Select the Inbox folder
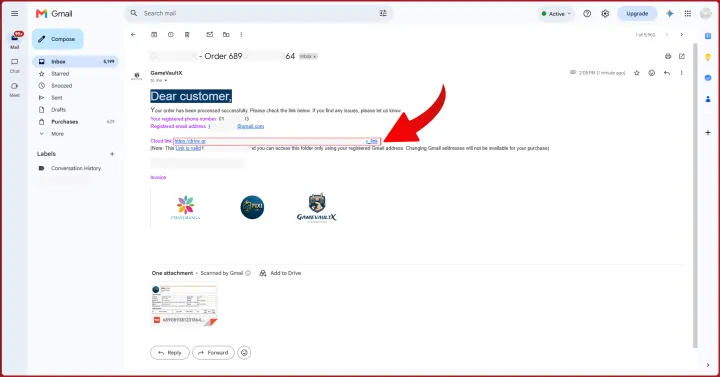 tap(75, 62)
